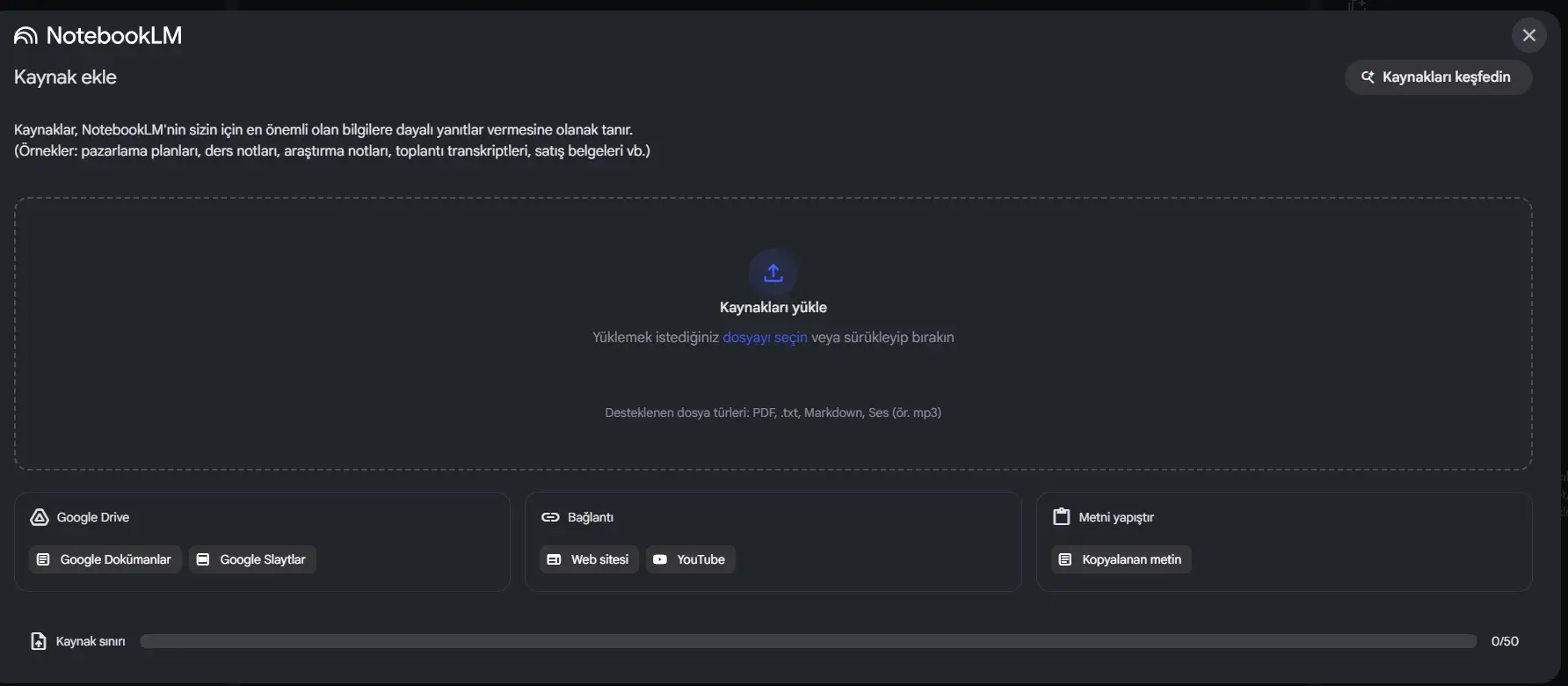This screenshot has height=686, width=1568.
Task: Click the "dosyayı seçin" file link
Action: (765, 338)
